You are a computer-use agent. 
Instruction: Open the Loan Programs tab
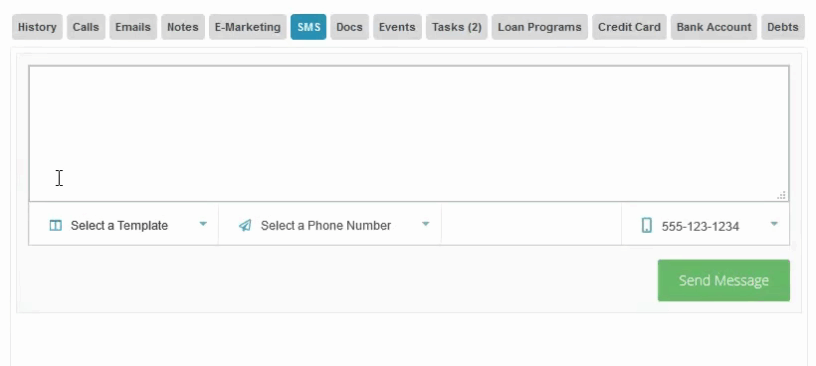click(x=540, y=27)
